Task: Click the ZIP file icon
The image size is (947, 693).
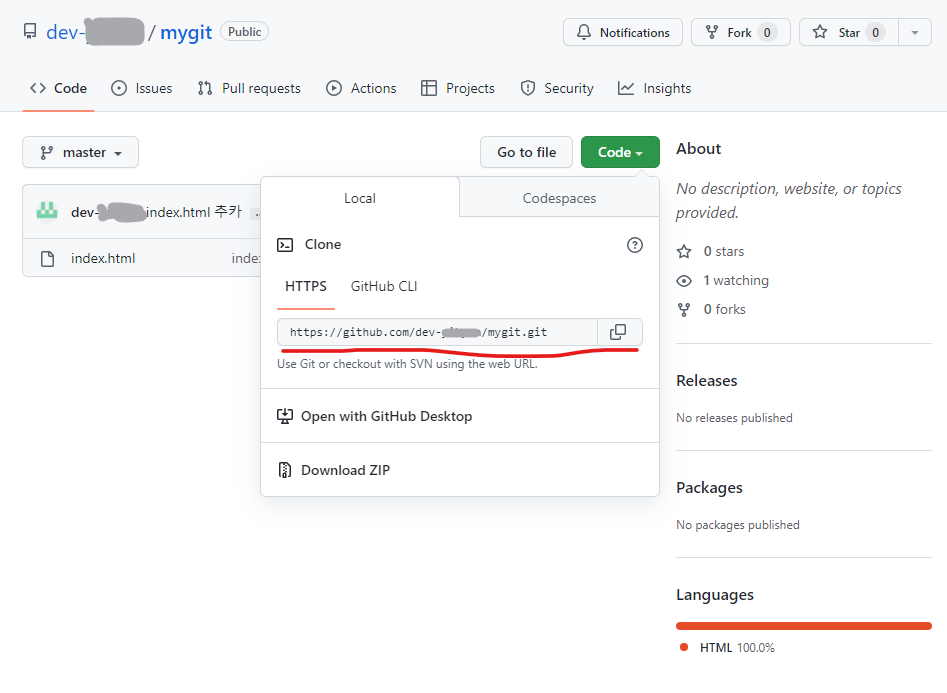Action: pyautogui.click(x=284, y=470)
